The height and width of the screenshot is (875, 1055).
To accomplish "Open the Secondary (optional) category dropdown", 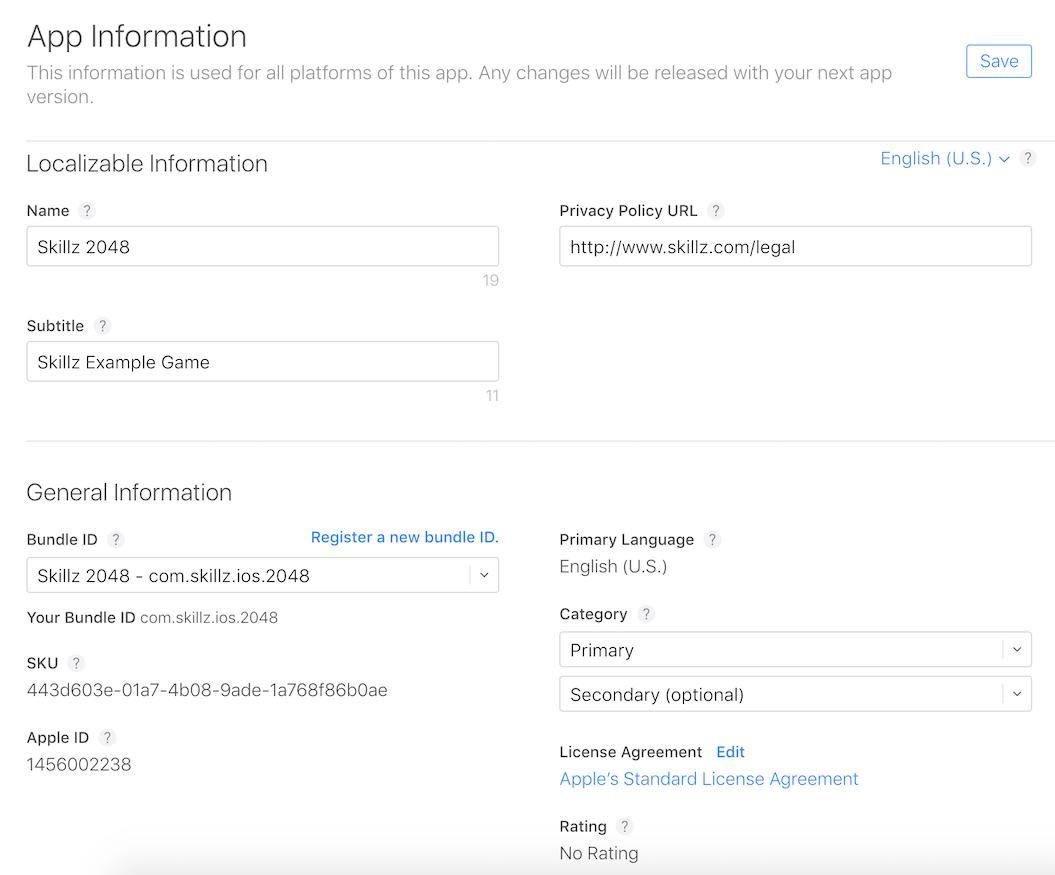I will (x=795, y=694).
